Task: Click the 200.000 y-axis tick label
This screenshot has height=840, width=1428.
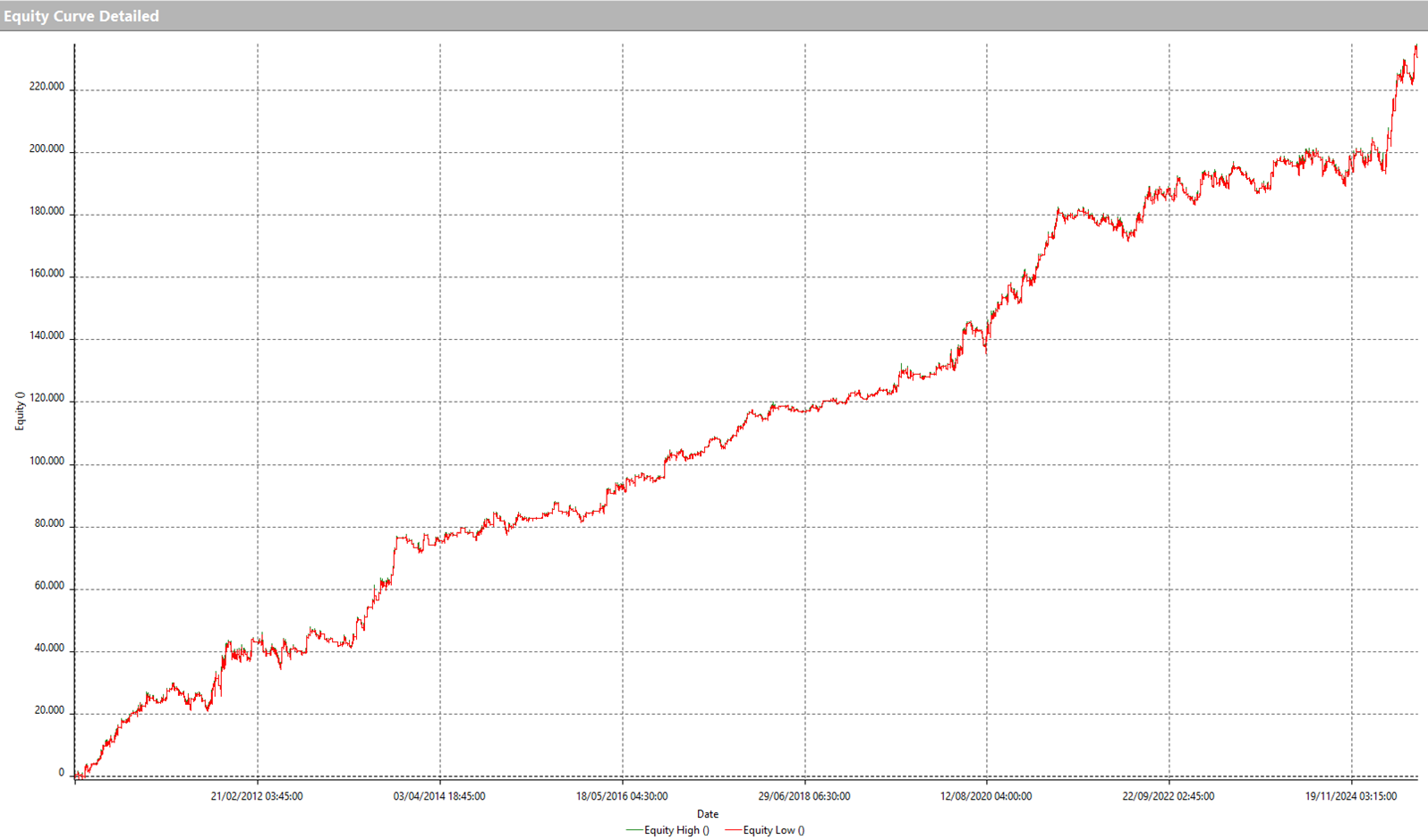Action: tap(47, 149)
